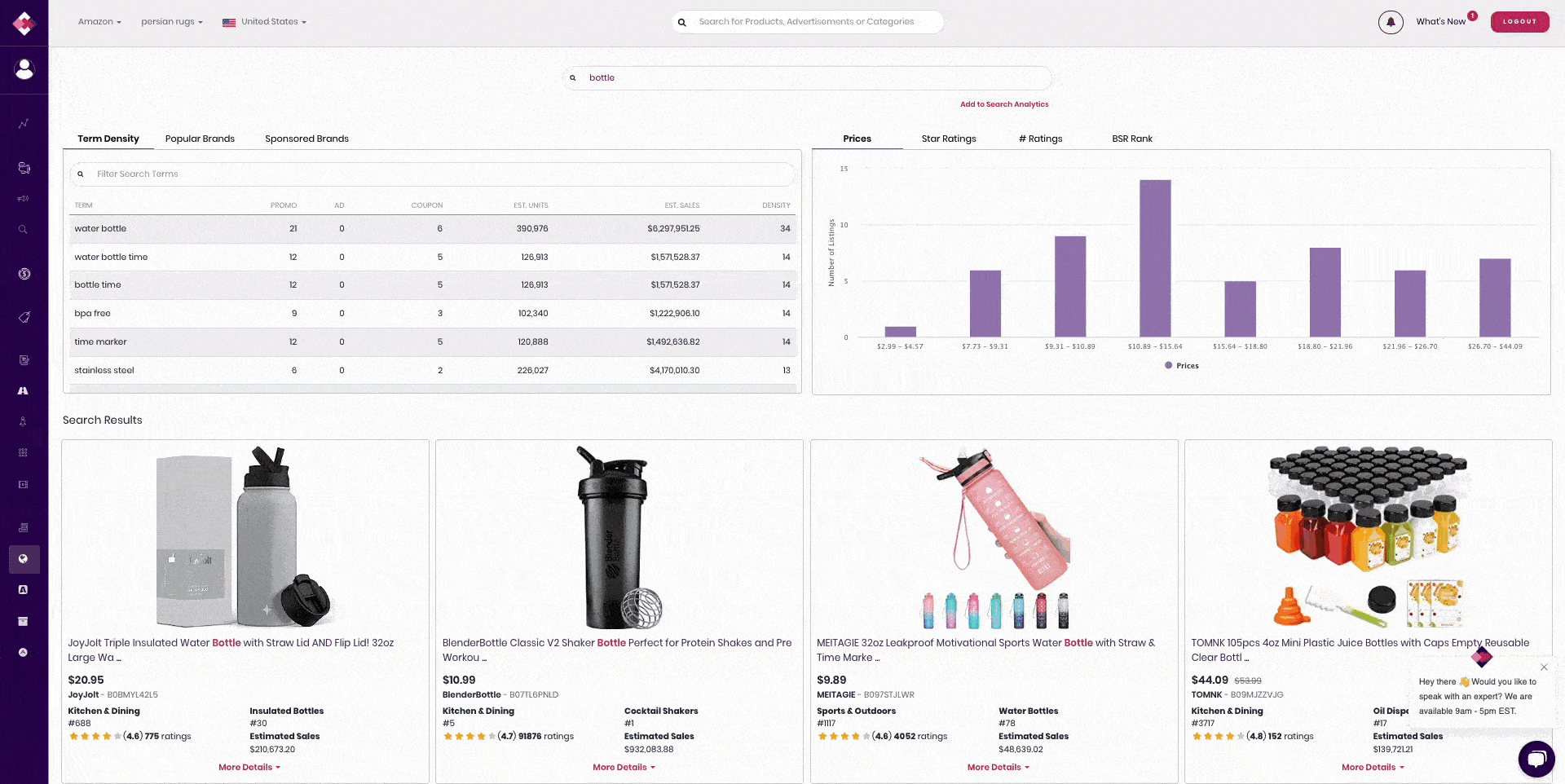Viewport: 1565px width, 784px height.
Task: Click the LOGOUT button
Action: pos(1519,22)
